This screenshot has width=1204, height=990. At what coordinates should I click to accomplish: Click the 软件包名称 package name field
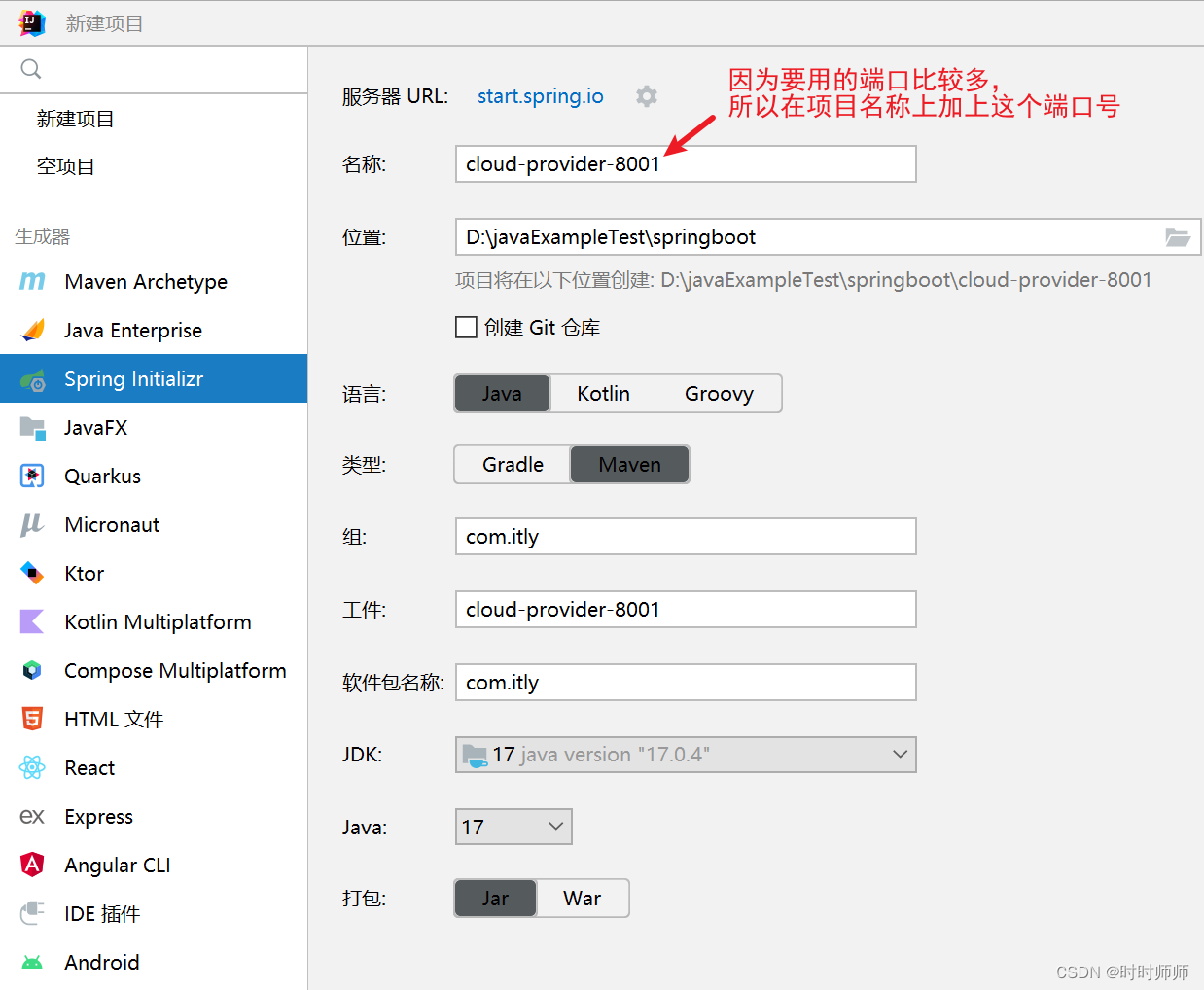click(x=686, y=682)
